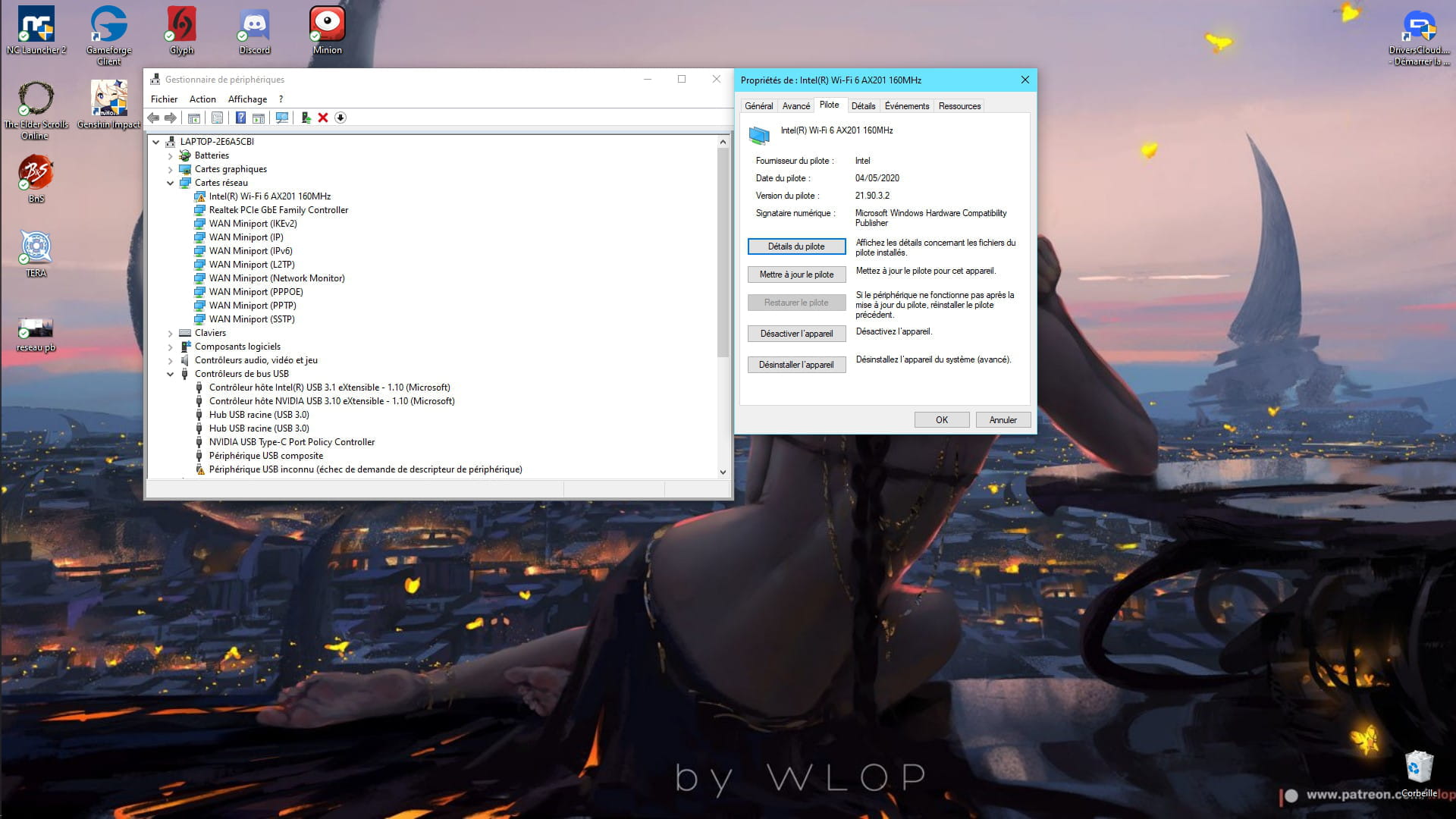Screen dimensions: 1456x819
Task: Click the red X uninstall device icon
Action: [323, 118]
